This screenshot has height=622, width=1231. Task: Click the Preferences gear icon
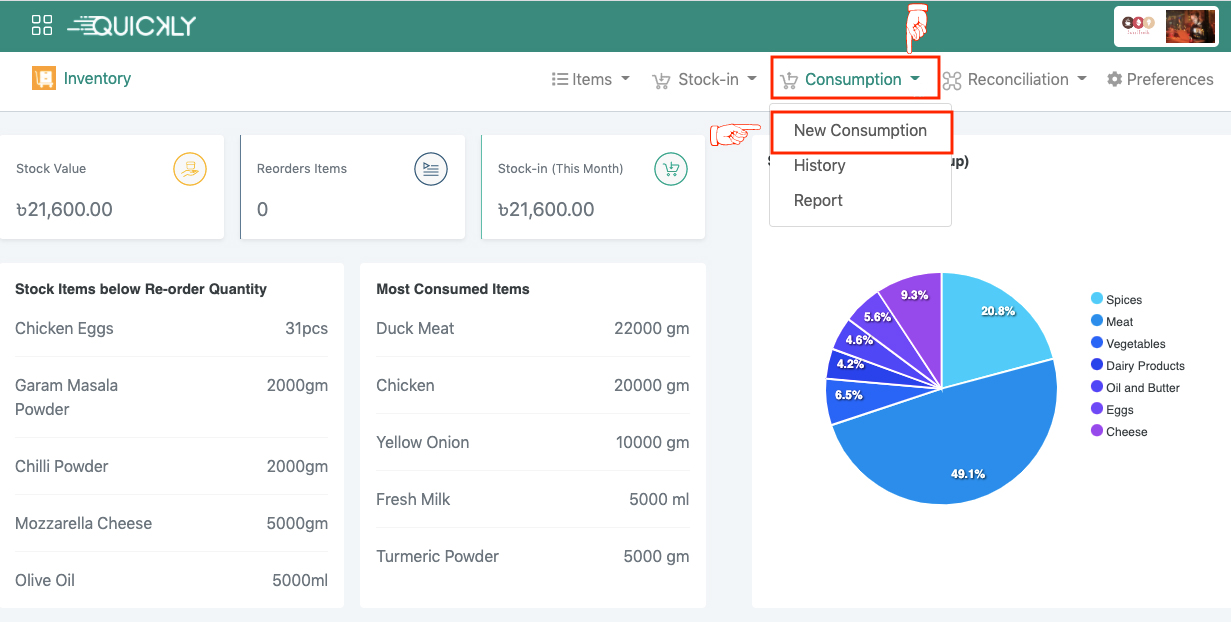pyautogui.click(x=1115, y=80)
